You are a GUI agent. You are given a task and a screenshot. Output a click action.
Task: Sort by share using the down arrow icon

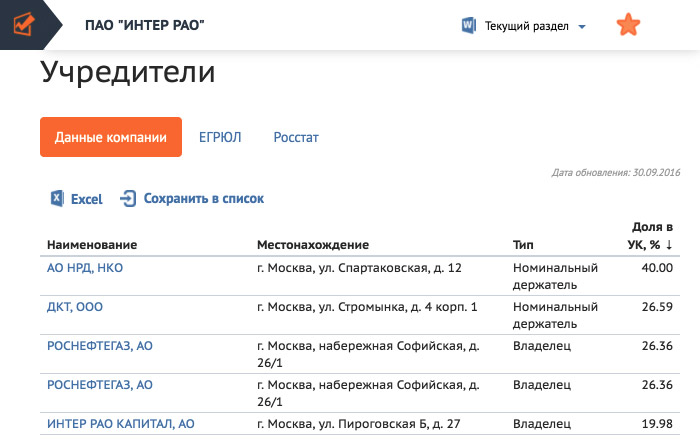(x=669, y=245)
